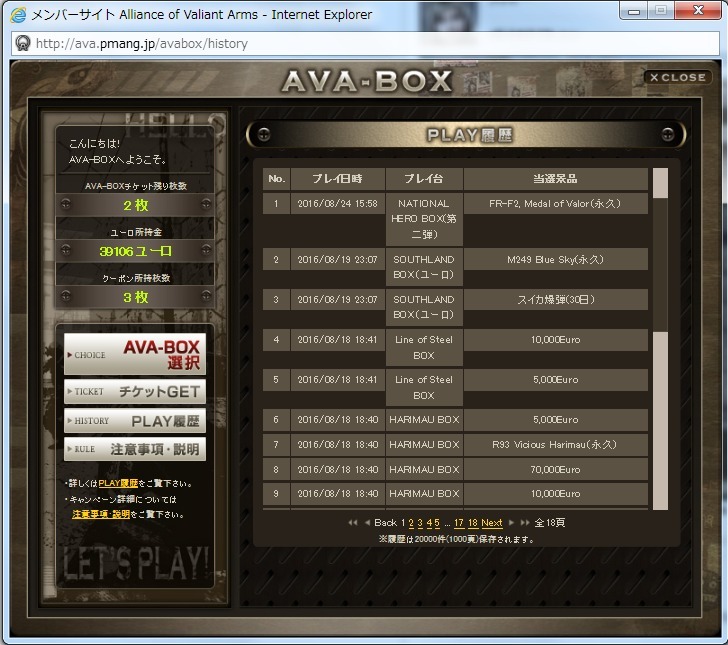The height and width of the screenshot is (645, 728).
Task: Click the first-page double-arrow pagination icon
Action: point(353,523)
